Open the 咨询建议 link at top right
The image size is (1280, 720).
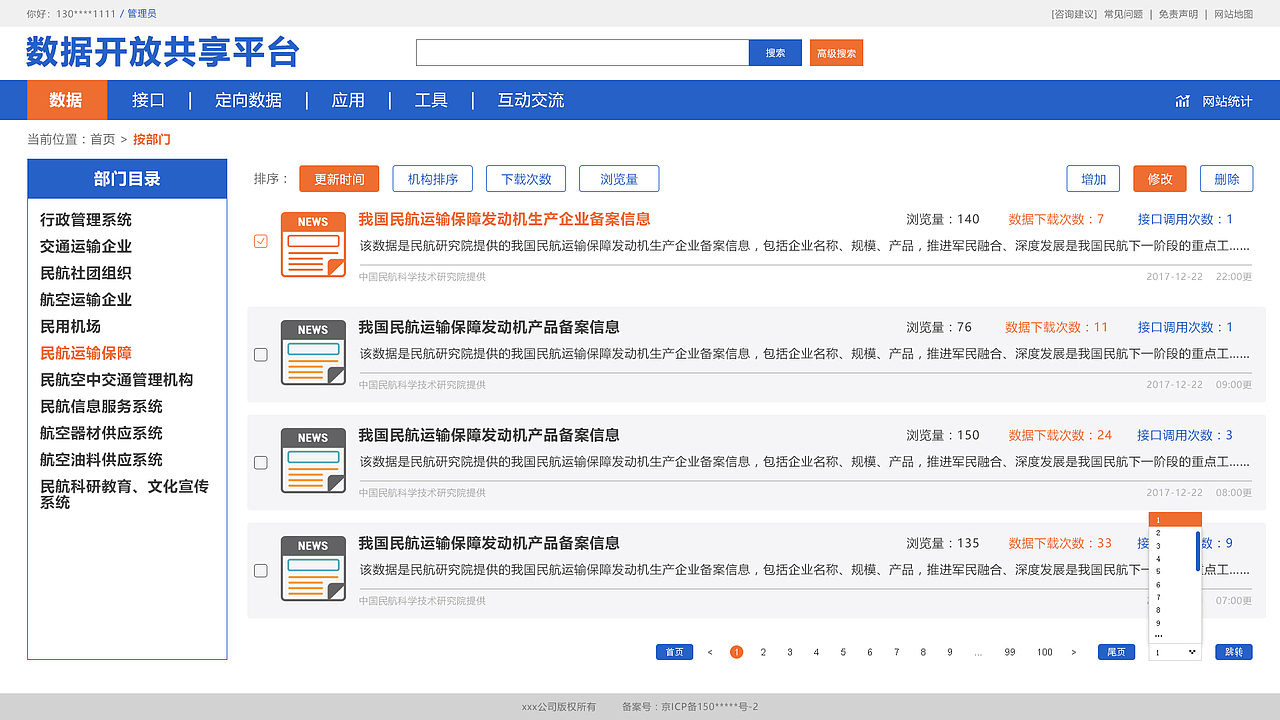[1074, 14]
